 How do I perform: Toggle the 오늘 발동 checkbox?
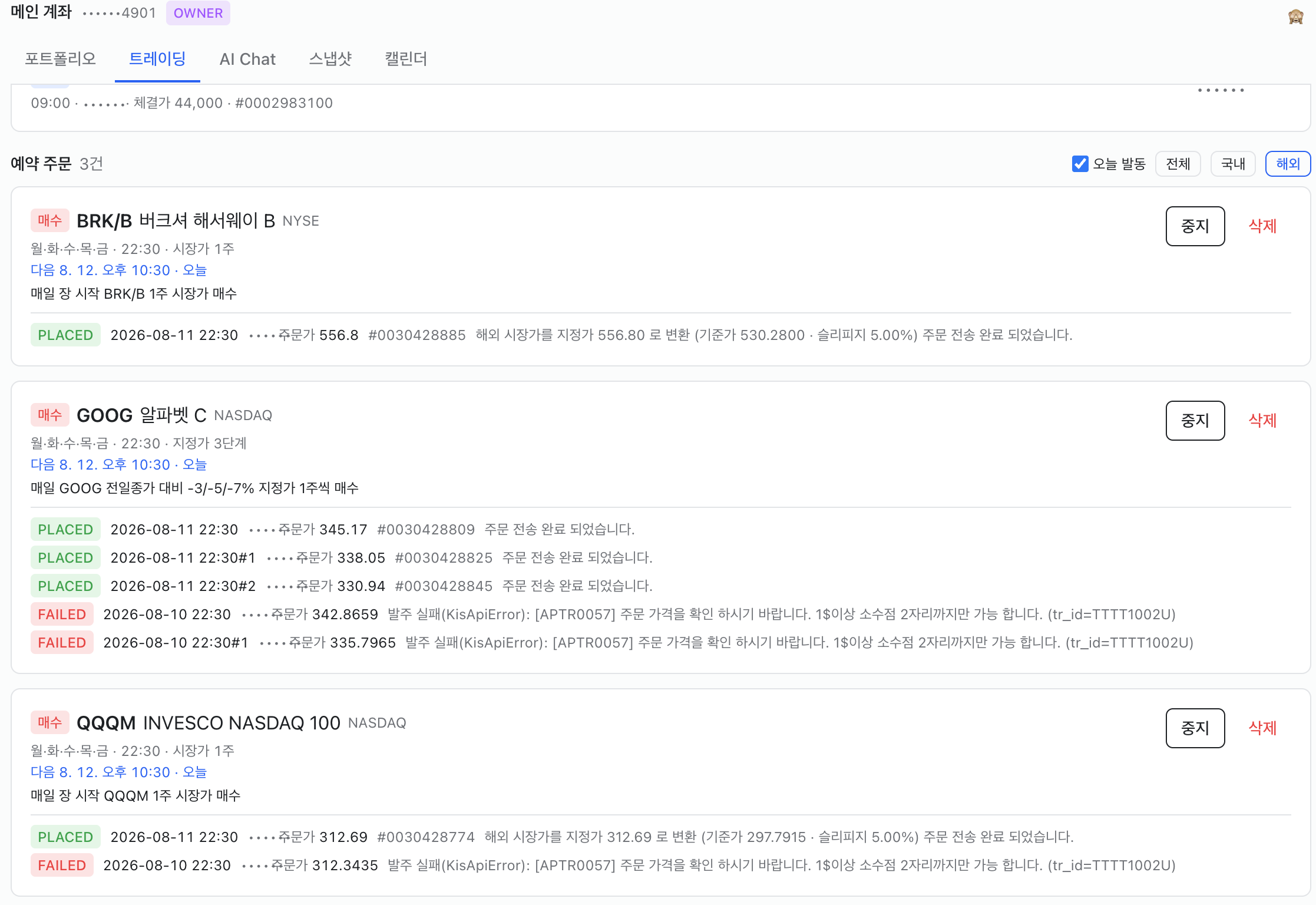click(x=1080, y=164)
